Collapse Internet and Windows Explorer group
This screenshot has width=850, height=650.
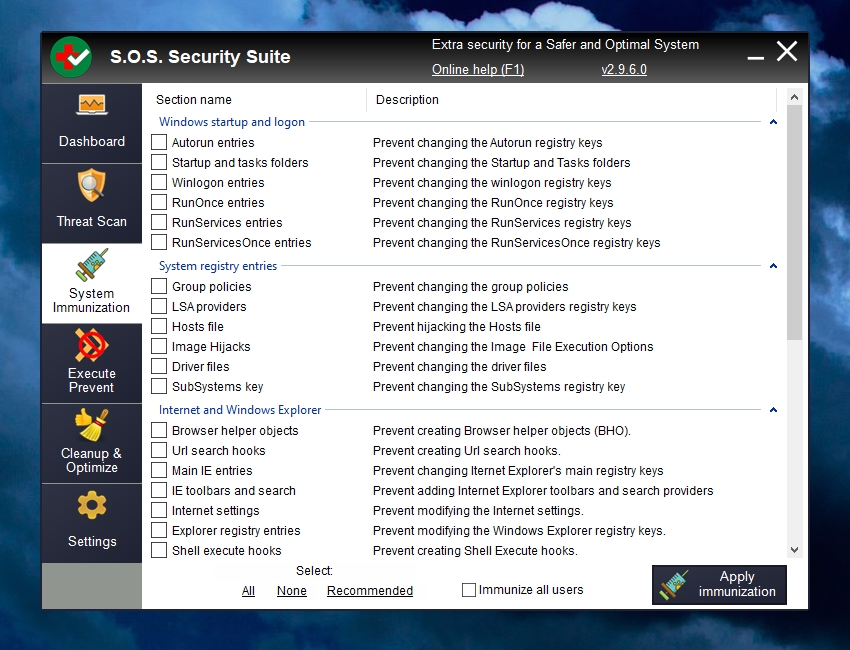coord(774,410)
